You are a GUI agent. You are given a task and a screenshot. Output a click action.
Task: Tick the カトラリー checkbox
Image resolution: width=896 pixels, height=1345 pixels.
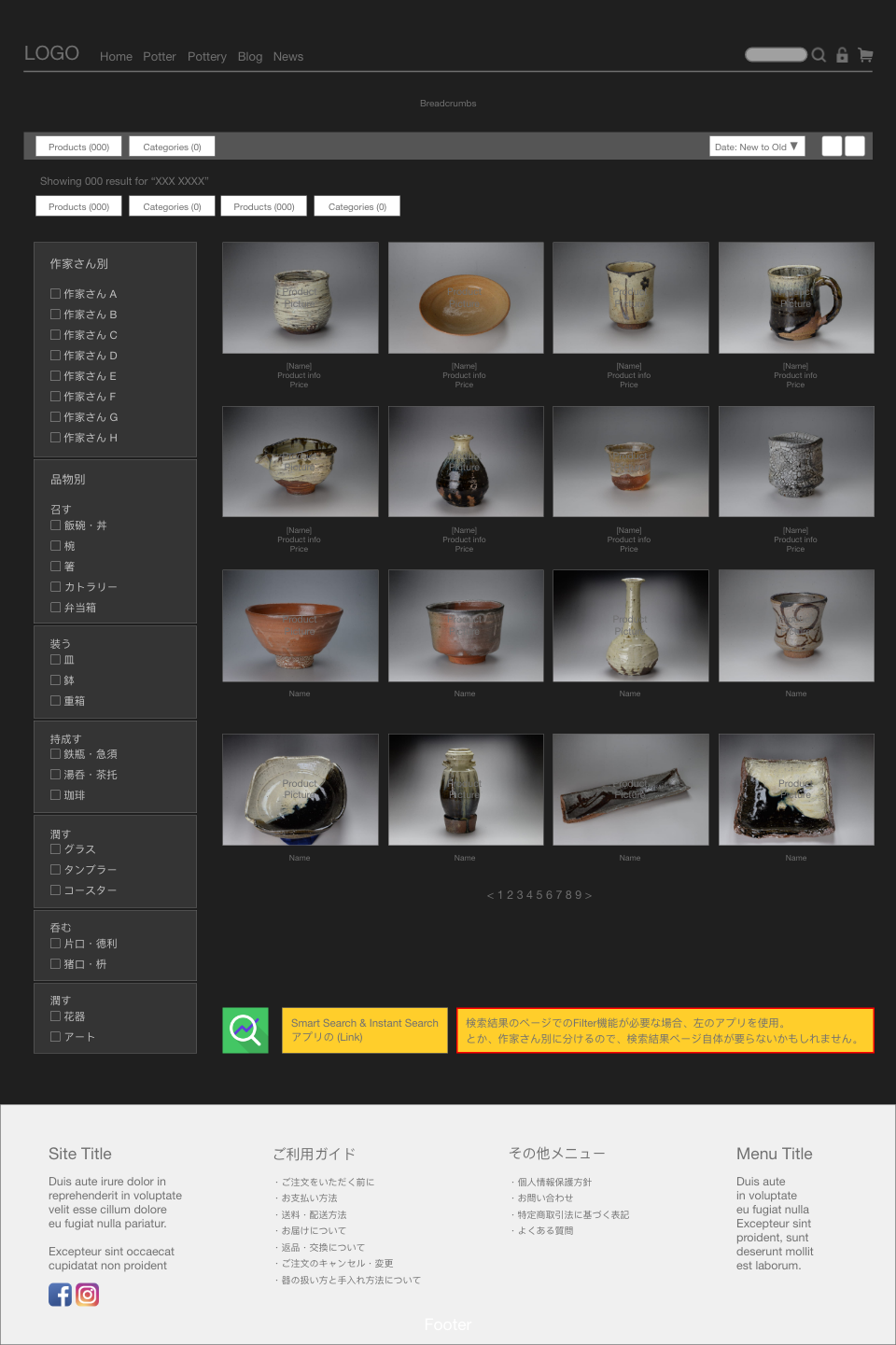click(55, 586)
